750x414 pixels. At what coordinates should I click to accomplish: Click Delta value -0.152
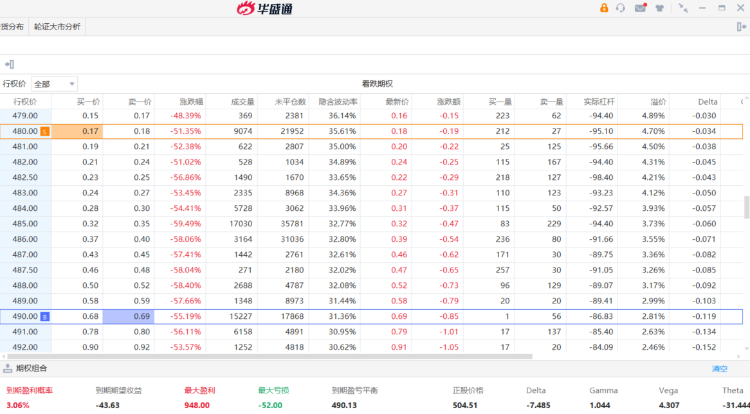coord(704,347)
